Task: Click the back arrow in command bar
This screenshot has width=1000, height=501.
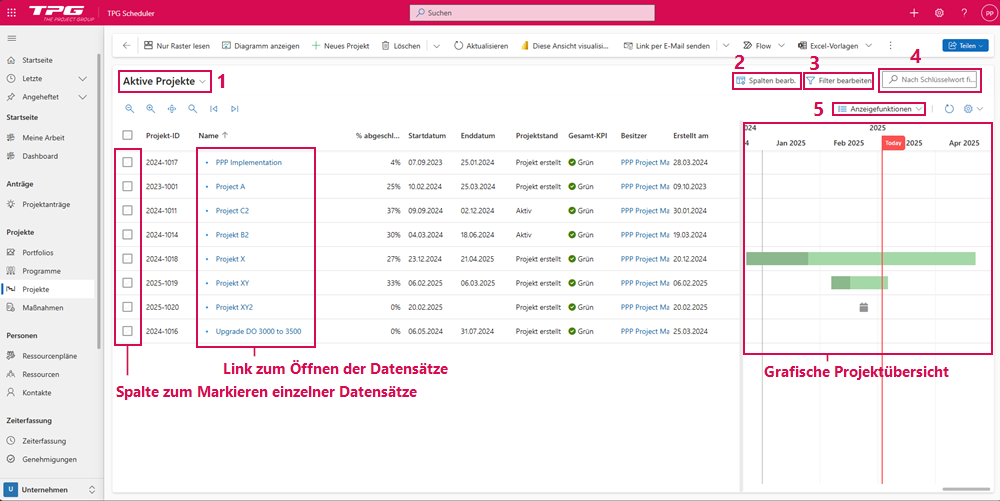Action: pyautogui.click(x=126, y=46)
